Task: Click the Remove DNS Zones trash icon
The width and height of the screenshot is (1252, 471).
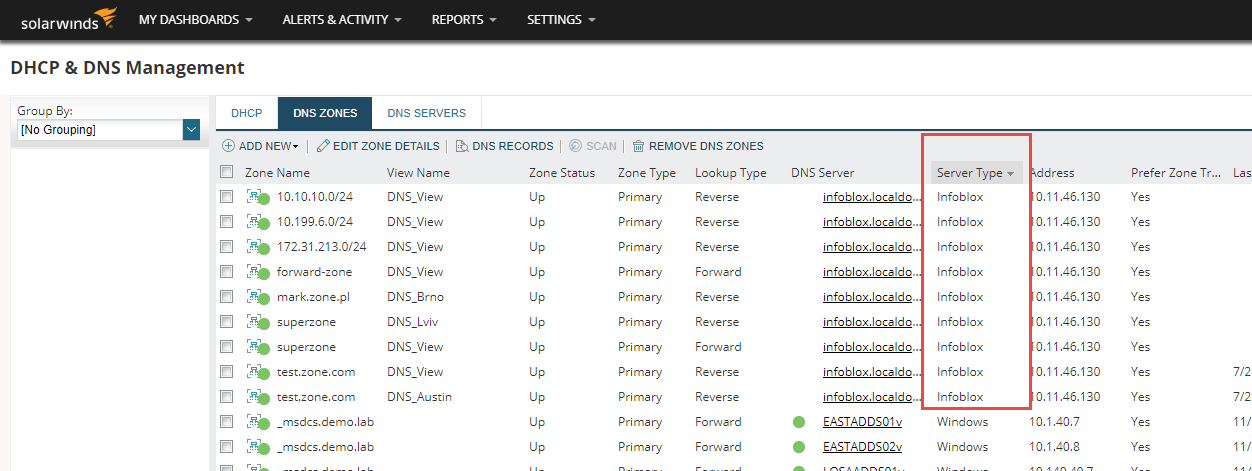Action: coord(638,146)
